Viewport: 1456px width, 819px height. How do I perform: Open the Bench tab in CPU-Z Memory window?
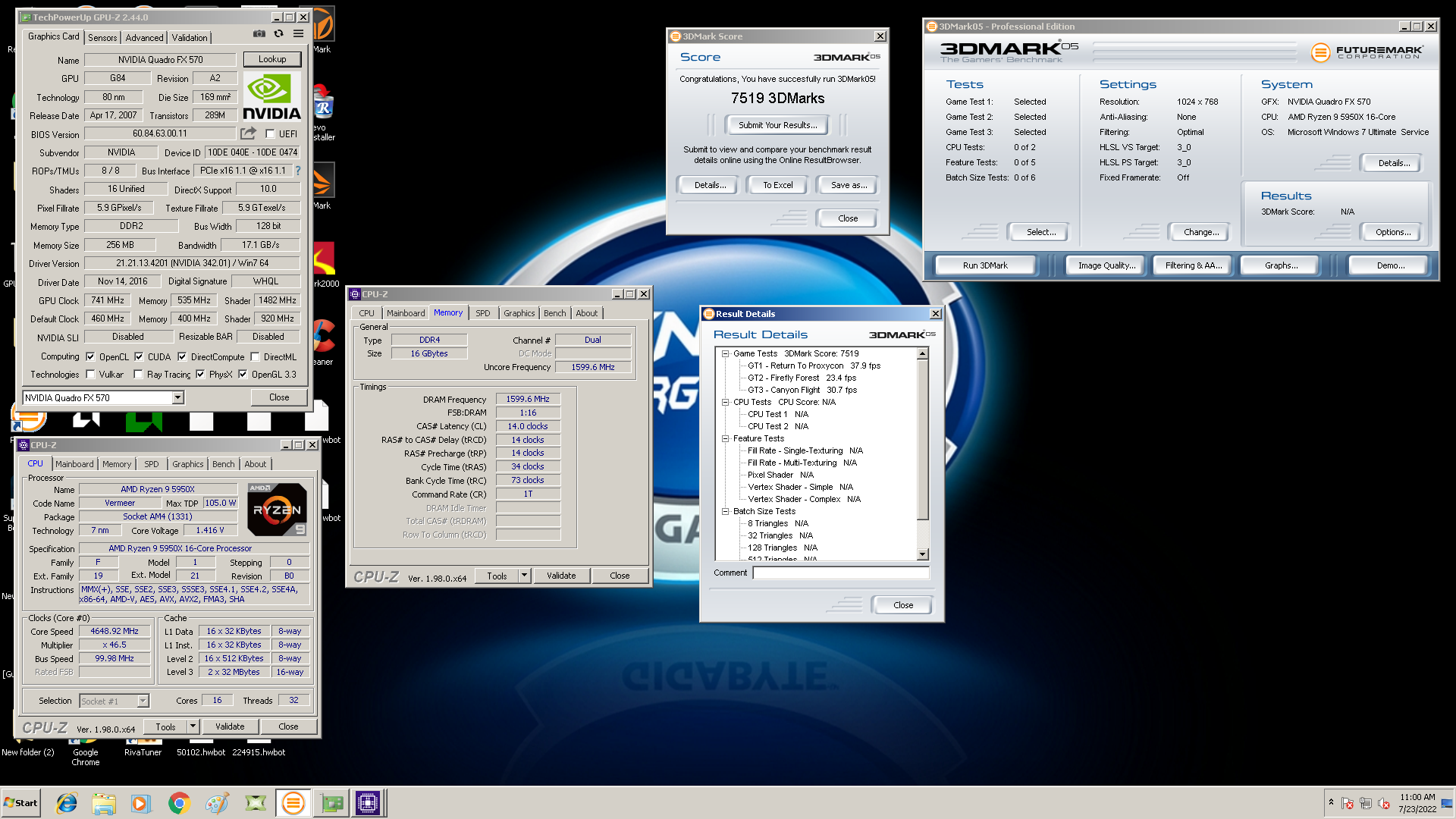[555, 313]
